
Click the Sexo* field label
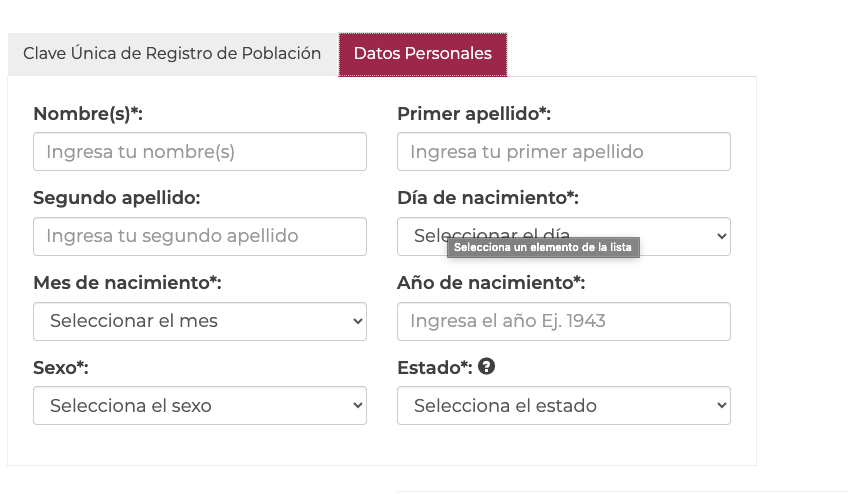tap(61, 368)
